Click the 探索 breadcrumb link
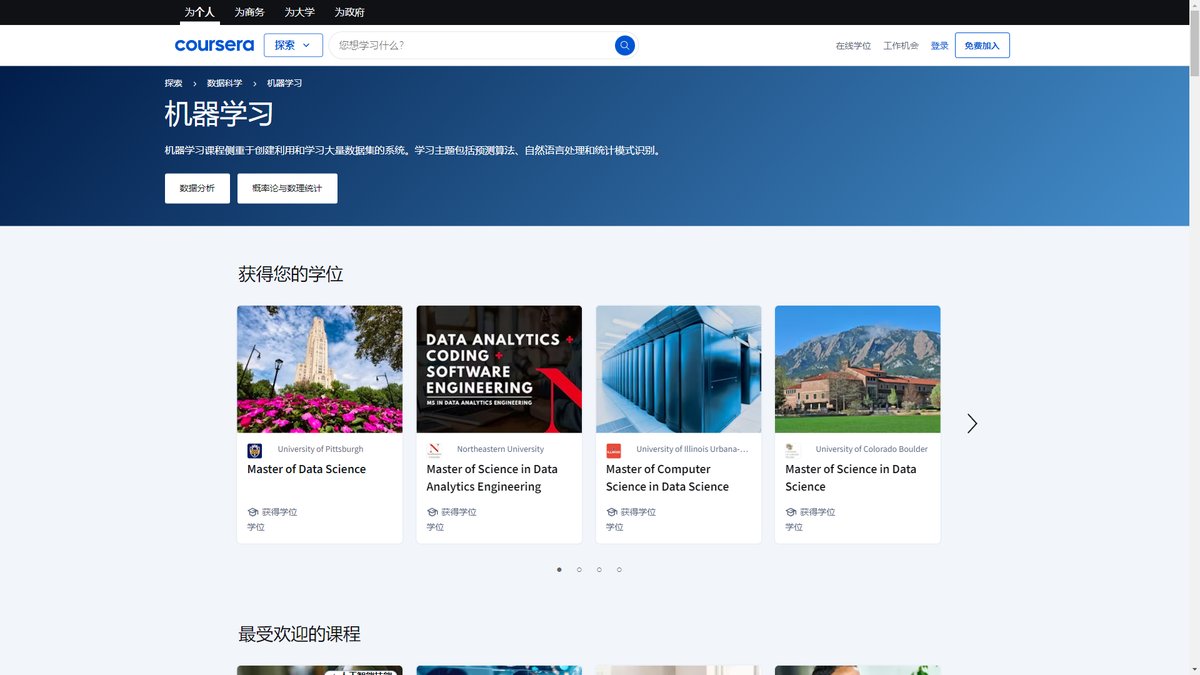The image size is (1200, 675). 174,83
